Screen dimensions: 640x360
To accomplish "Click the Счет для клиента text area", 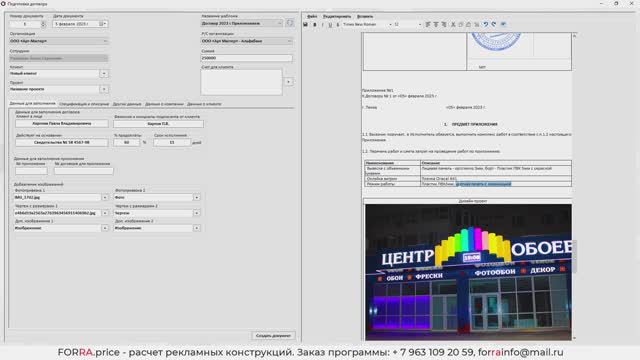I will pos(241,82).
